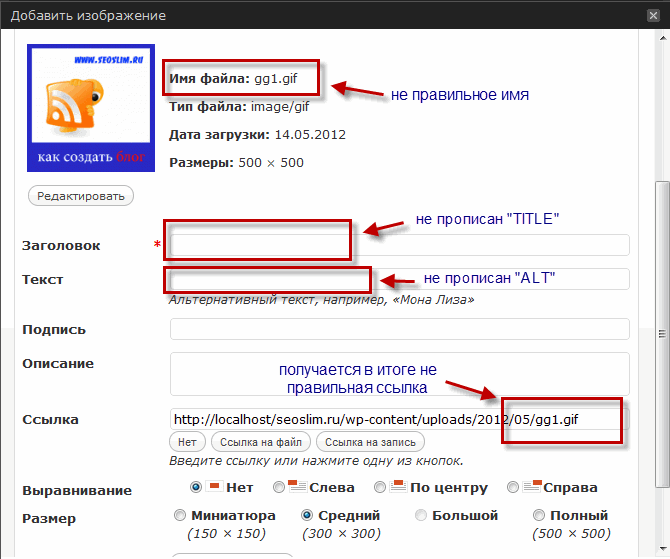This screenshot has width=670, height=559.
Task: Click the Дата загрузки: 14.05.2012 text
Action: 257,135
